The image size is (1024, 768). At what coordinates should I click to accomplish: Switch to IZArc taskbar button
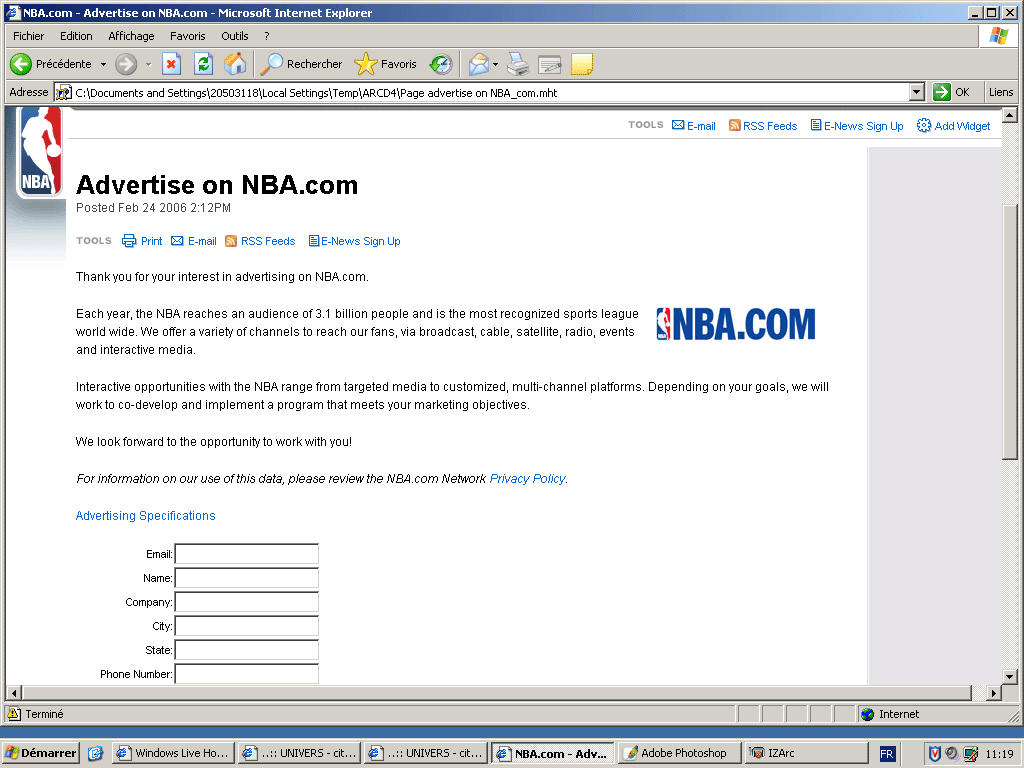click(x=806, y=753)
